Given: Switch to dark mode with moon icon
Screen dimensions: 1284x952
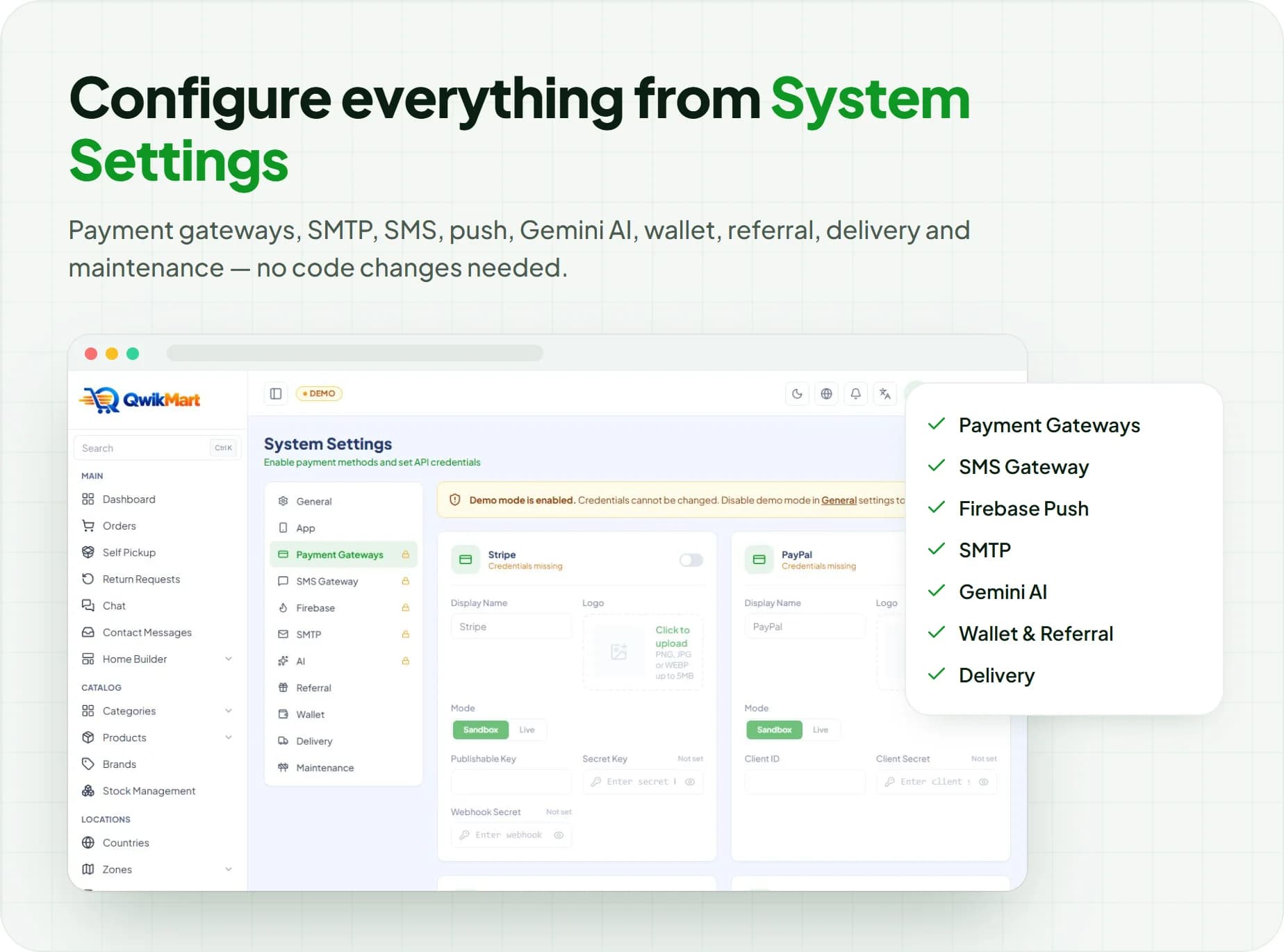Looking at the screenshot, I should [x=797, y=394].
